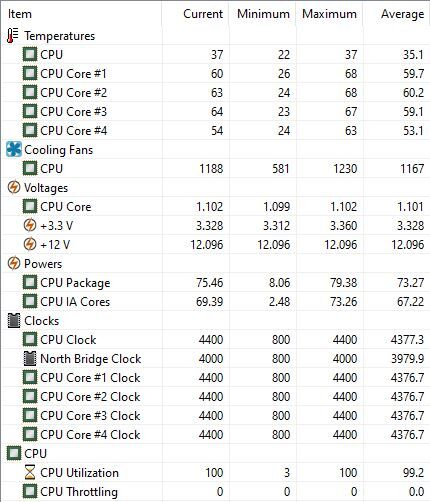The height and width of the screenshot is (502, 430).
Task: Click the +3.3 V lightning icon
Action: (30, 225)
